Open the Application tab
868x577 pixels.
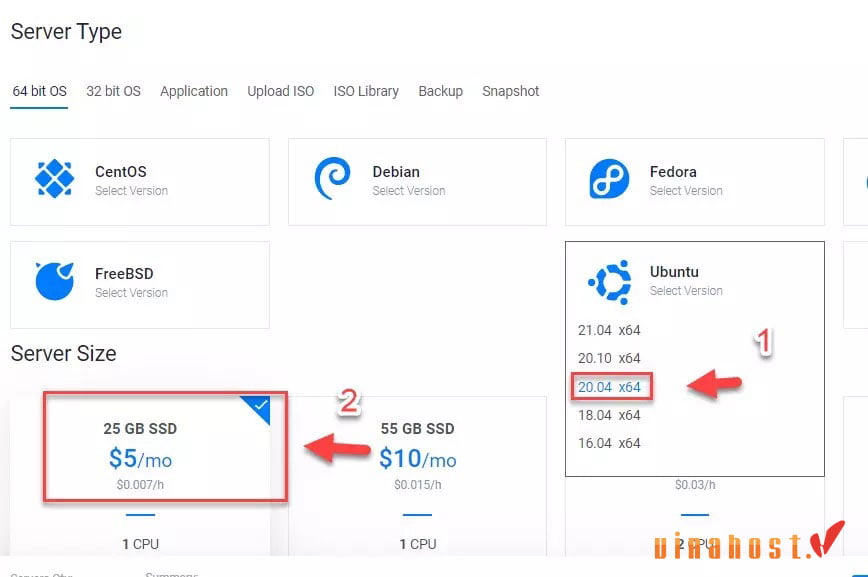(194, 91)
